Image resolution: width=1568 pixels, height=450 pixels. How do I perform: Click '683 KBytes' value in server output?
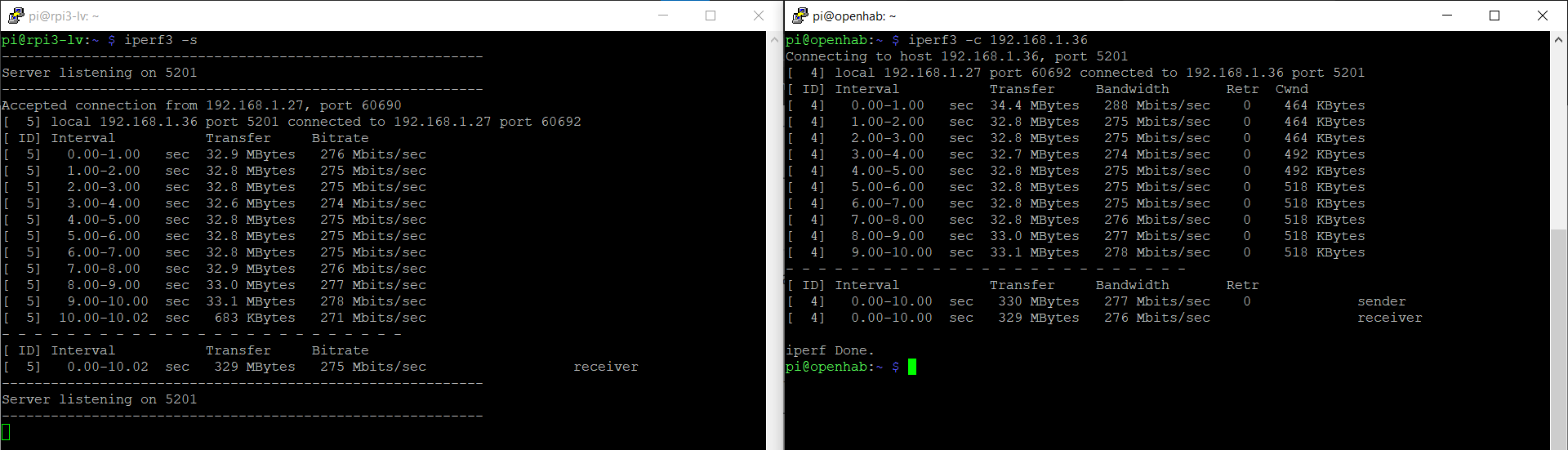click(x=255, y=318)
